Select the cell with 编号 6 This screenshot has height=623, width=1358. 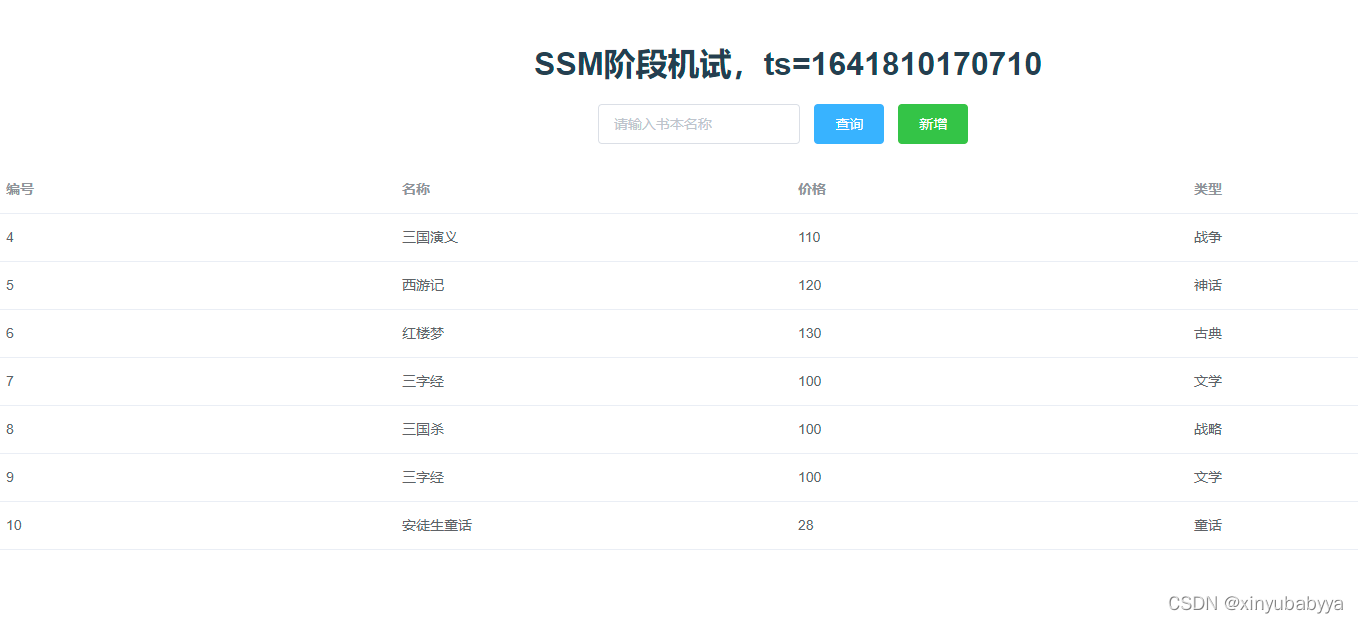(x=10, y=333)
